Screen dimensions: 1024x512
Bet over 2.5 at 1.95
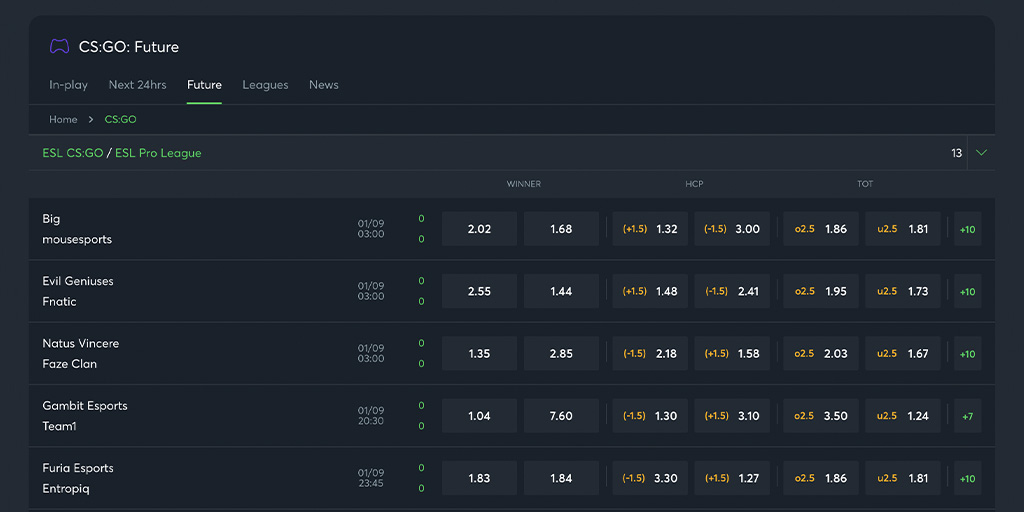click(821, 291)
